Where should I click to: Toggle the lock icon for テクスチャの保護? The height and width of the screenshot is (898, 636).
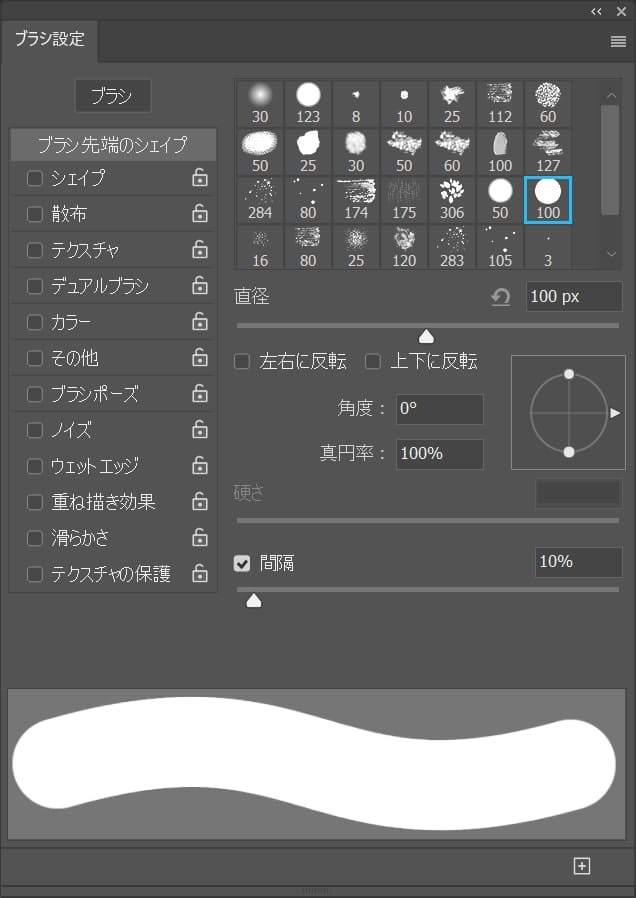coord(199,573)
